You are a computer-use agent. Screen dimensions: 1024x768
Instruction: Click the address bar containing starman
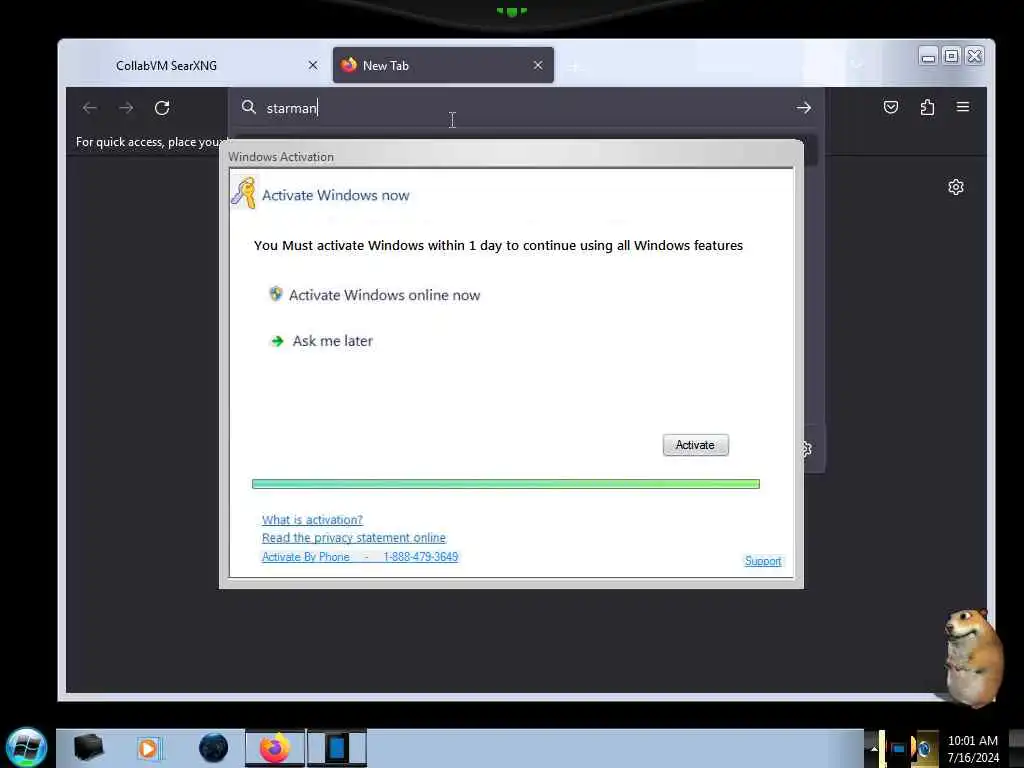tap(526, 108)
